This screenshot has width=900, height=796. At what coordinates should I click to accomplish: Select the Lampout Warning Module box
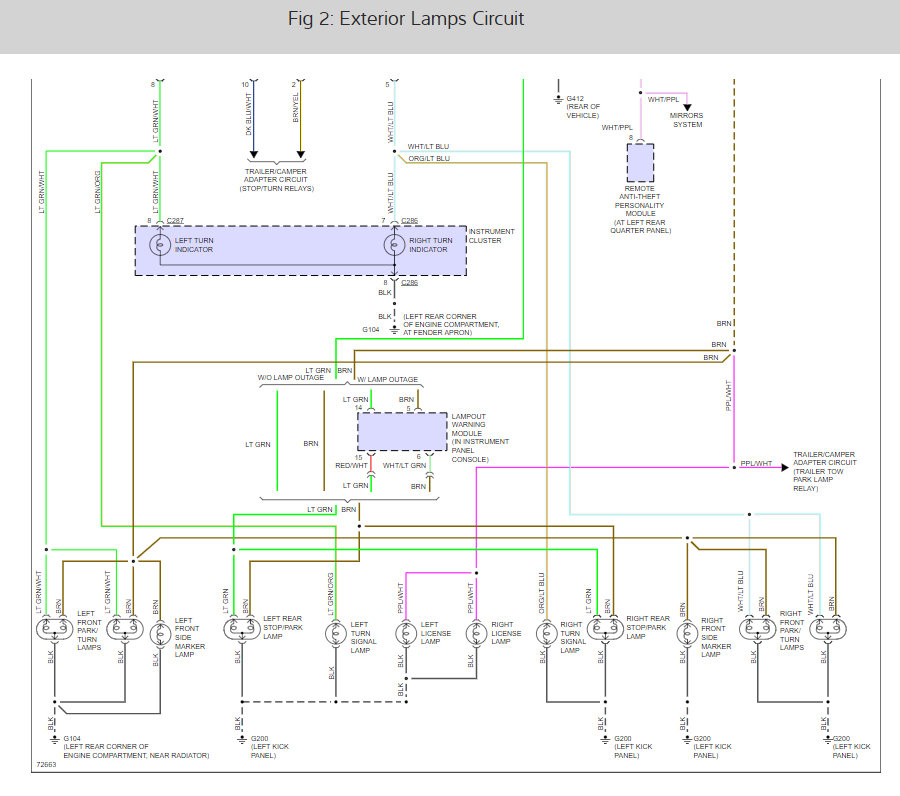[402, 432]
